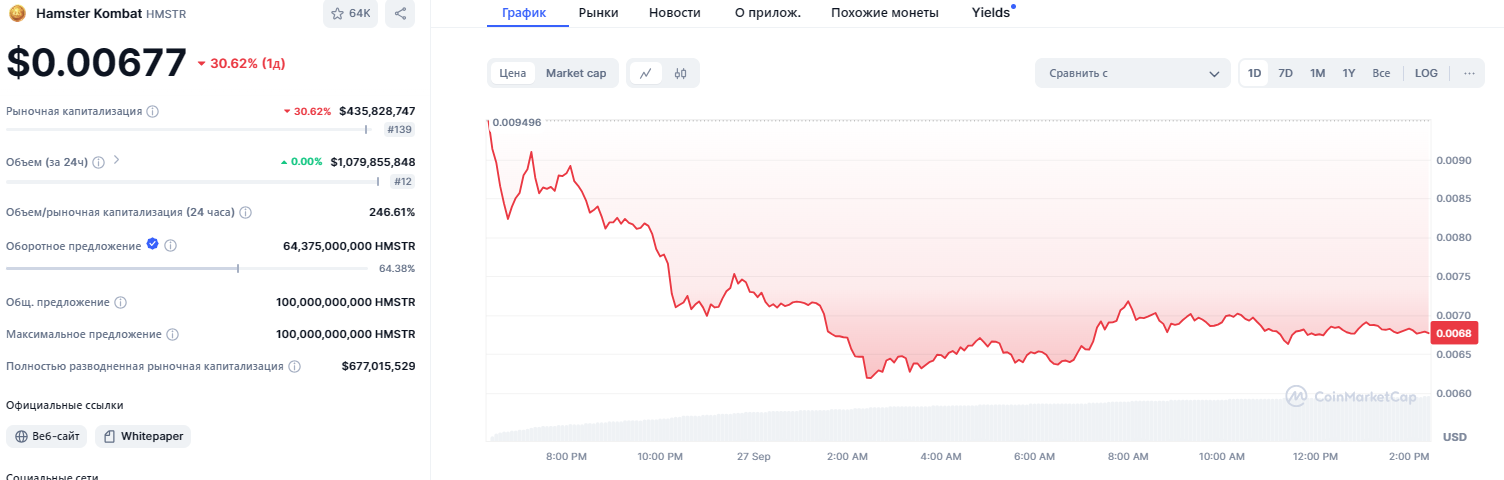Open the График tab
Screen dimensions: 1504x480
click(x=524, y=13)
